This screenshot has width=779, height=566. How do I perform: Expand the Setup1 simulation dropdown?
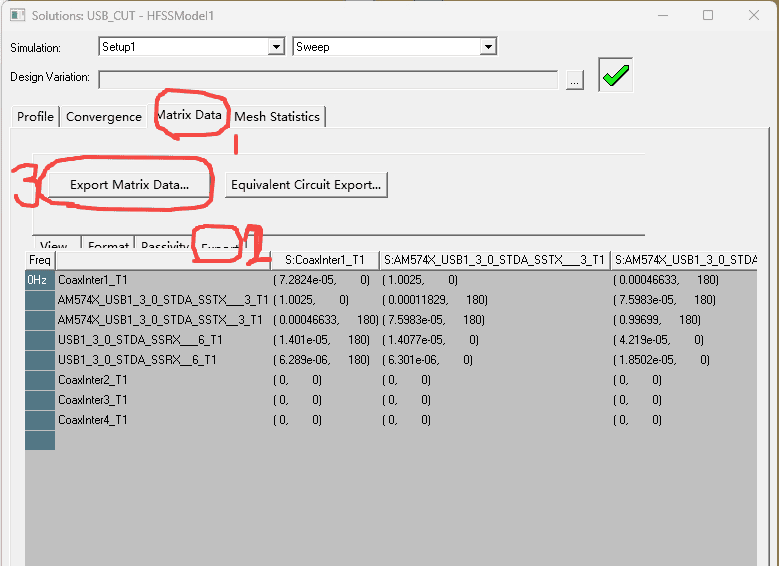[x=276, y=47]
